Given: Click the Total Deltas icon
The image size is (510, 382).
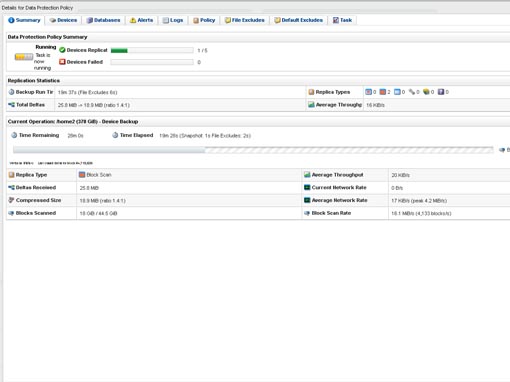Looking at the screenshot, I should pyautogui.click(x=11, y=105).
